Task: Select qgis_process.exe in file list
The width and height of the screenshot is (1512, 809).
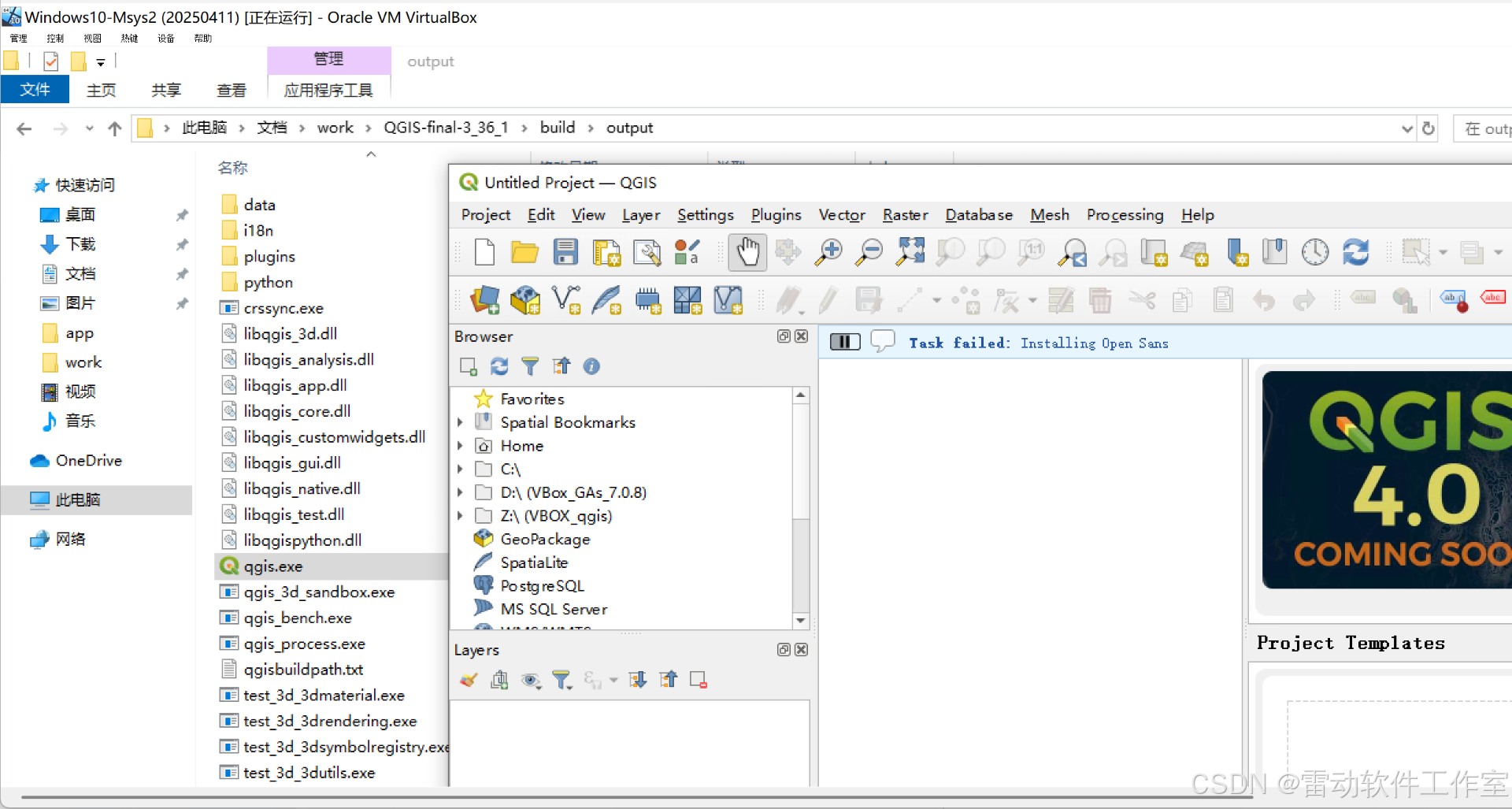Action: click(x=304, y=644)
